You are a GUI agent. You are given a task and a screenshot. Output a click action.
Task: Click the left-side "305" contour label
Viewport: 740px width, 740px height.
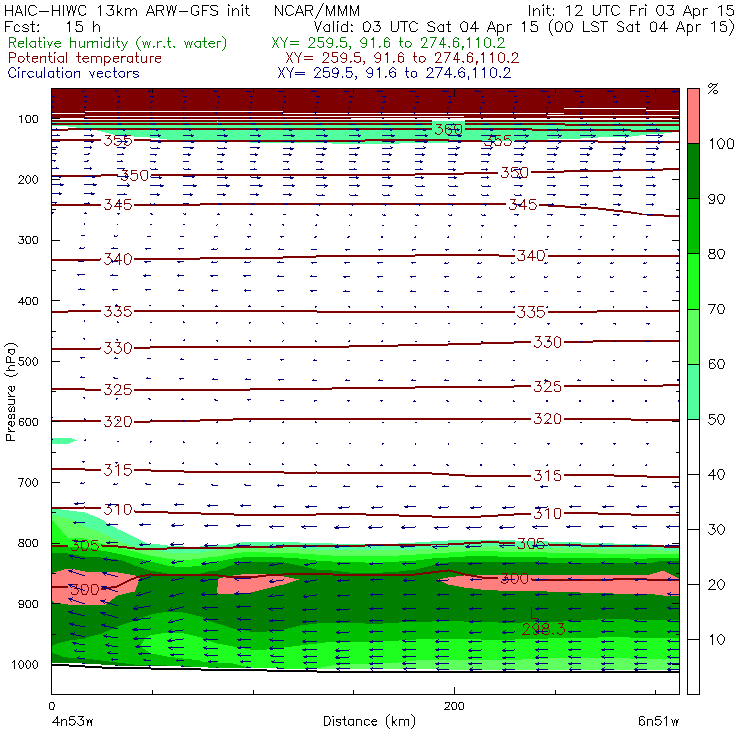[x=85, y=546]
